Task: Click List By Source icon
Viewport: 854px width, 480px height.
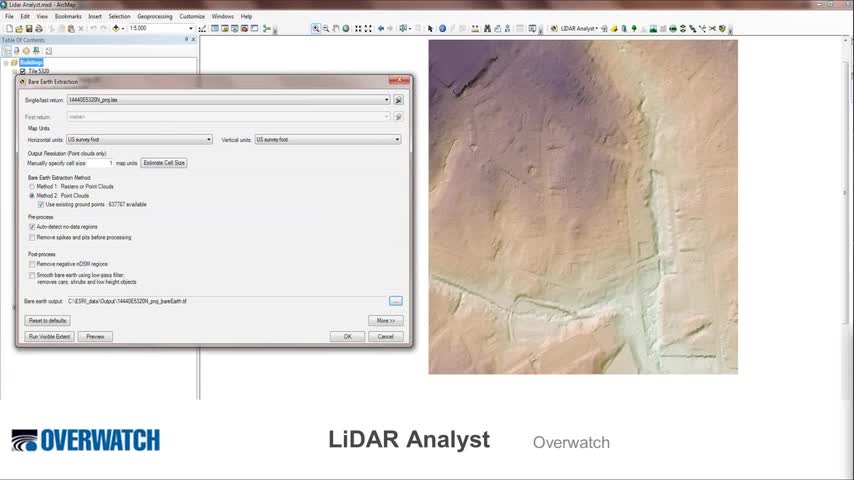Action: [16, 51]
